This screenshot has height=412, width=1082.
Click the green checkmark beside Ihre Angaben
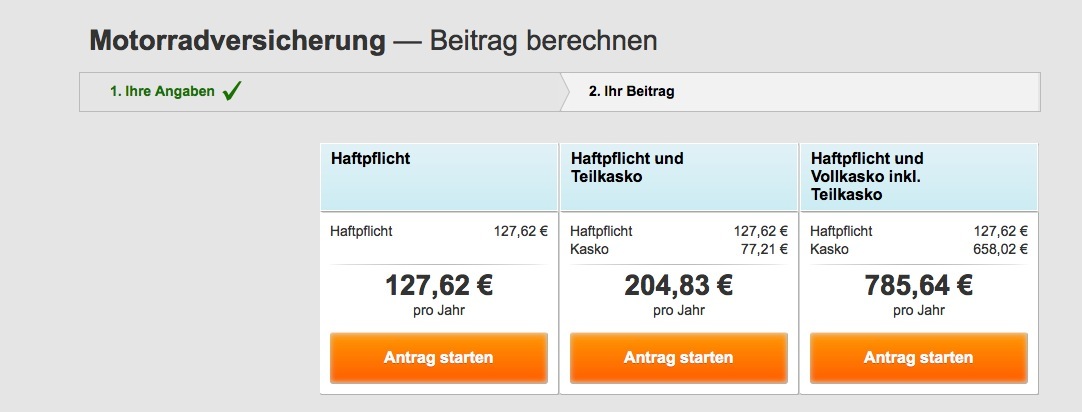[232, 92]
